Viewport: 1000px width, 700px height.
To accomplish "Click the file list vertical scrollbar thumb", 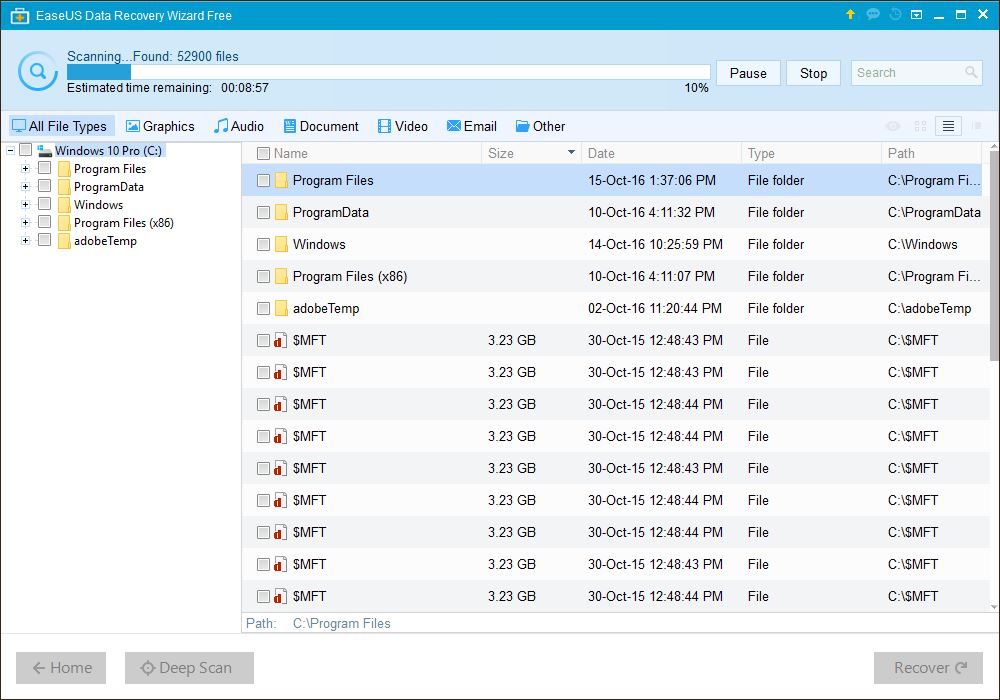I will pyautogui.click(x=994, y=256).
